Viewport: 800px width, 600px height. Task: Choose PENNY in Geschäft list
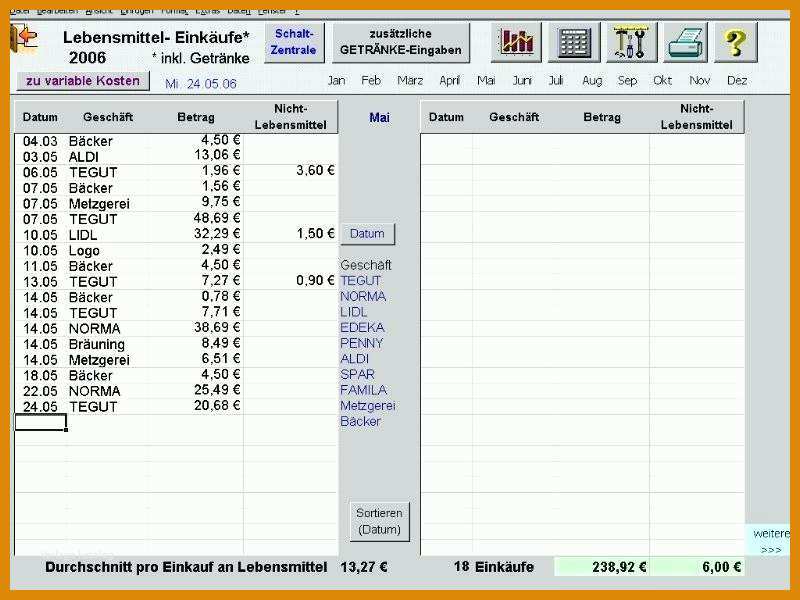(361, 343)
